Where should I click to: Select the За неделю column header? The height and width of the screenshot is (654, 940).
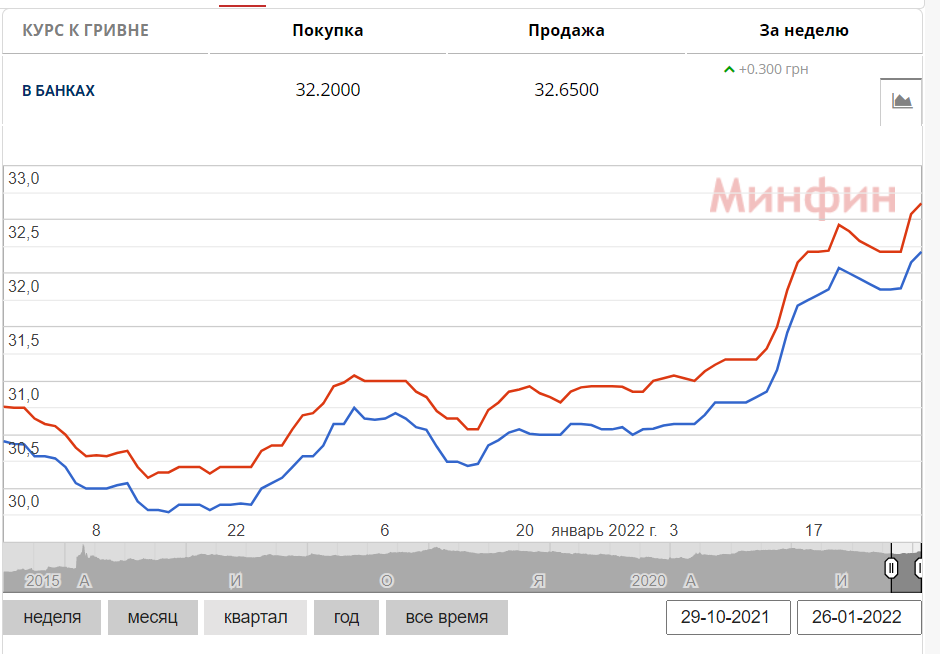pyautogui.click(x=804, y=30)
